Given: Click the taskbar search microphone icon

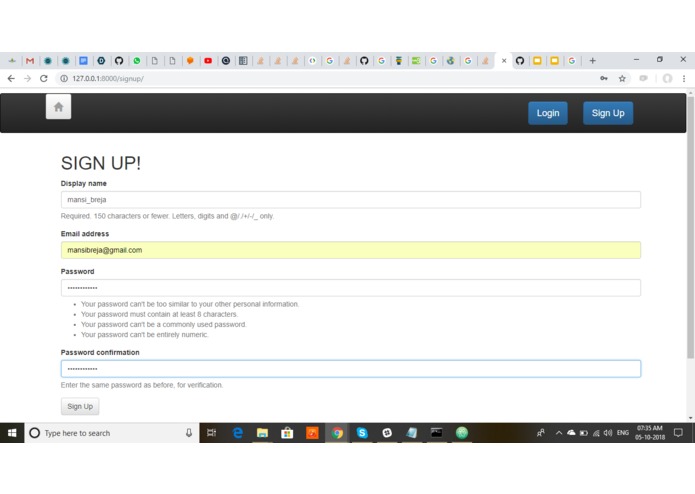Looking at the screenshot, I should (x=189, y=433).
